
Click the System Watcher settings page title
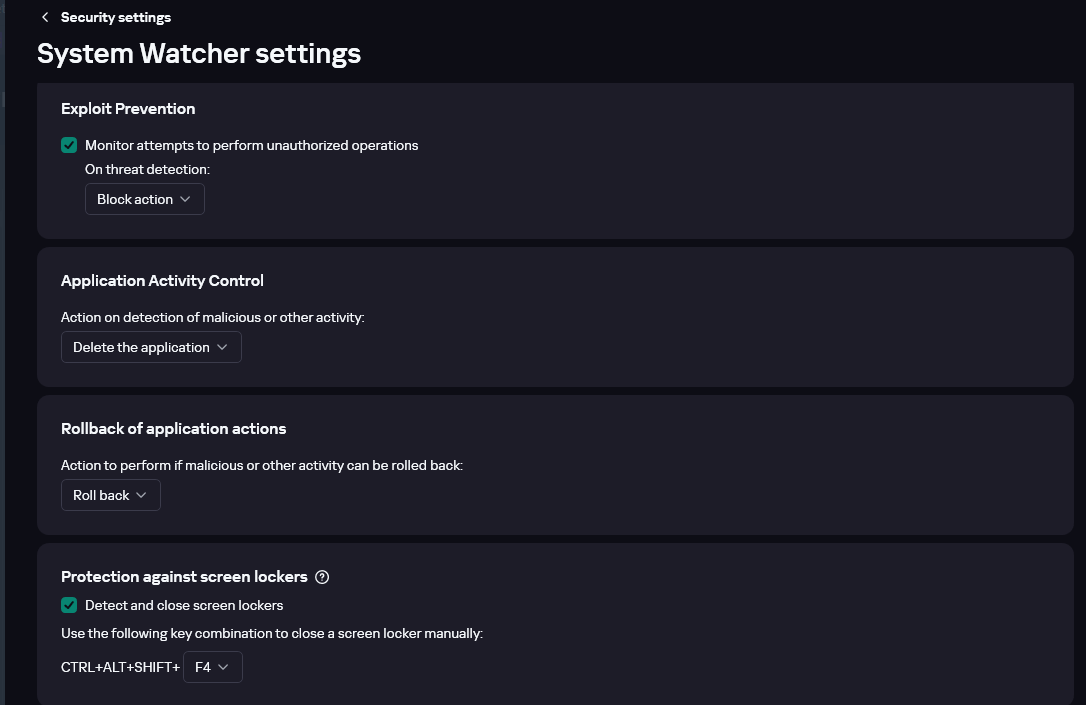tap(199, 53)
